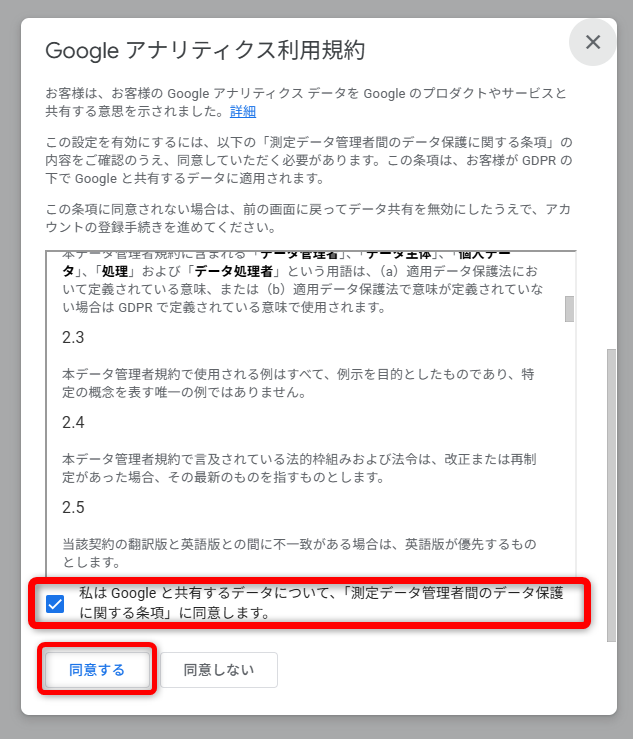Screen dimensions: 633x739
Task: Click the paragraph about 例示を目的としたもの
Action: 298,383
